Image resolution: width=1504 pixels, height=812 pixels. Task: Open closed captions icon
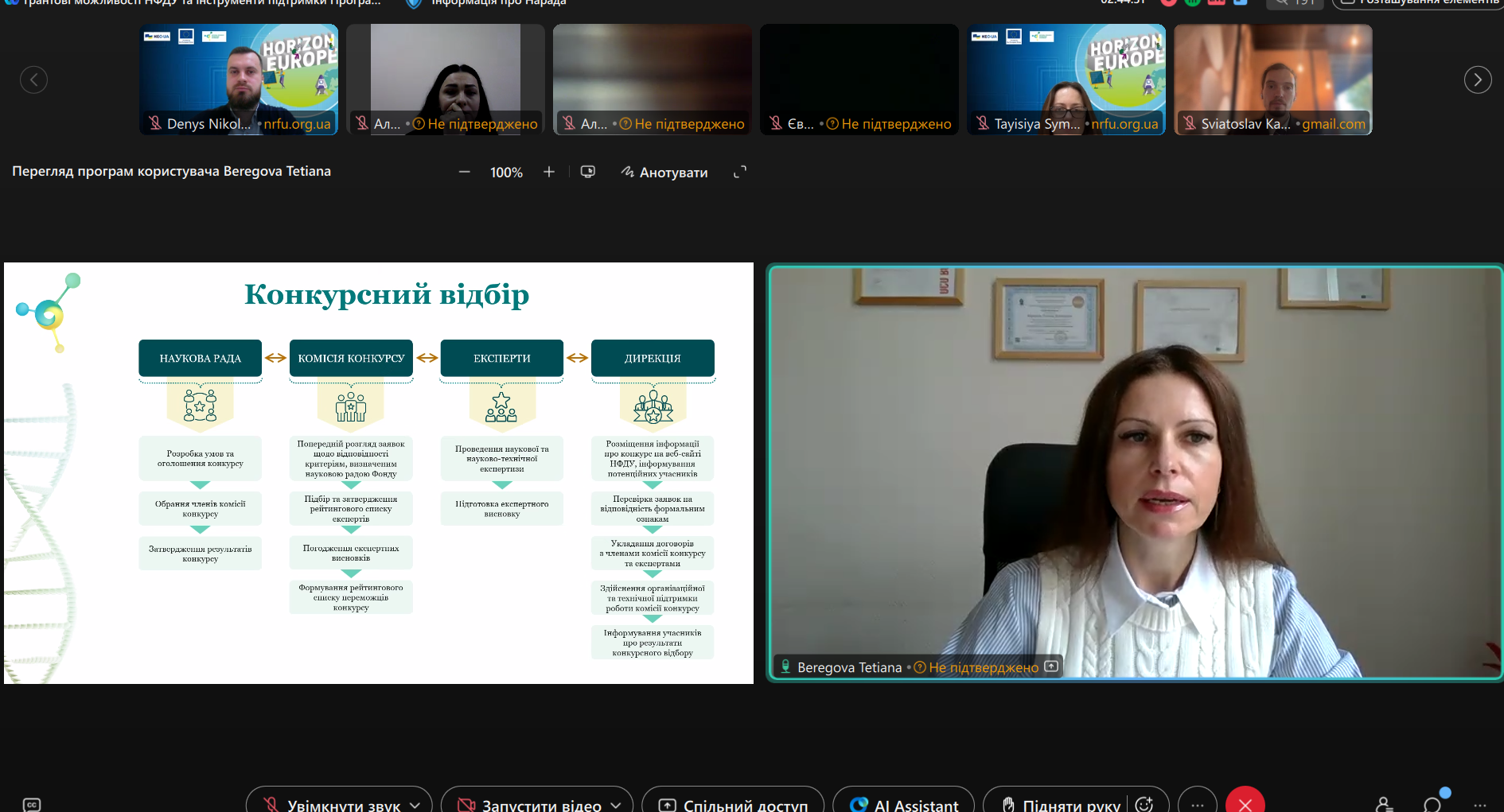tap(32, 804)
